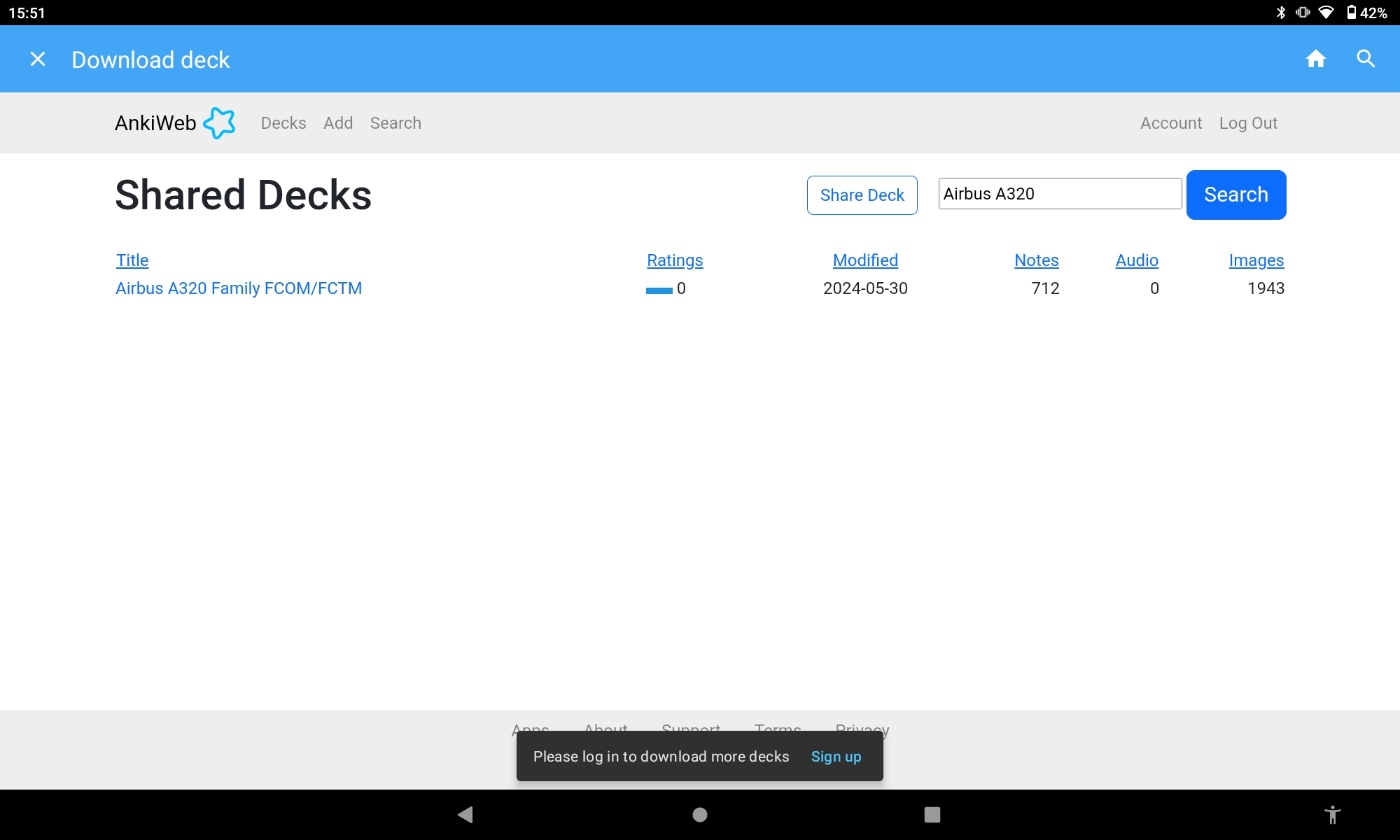Open the Add menu item
This screenshot has width=1400, height=840.
click(x=338, y=123)
